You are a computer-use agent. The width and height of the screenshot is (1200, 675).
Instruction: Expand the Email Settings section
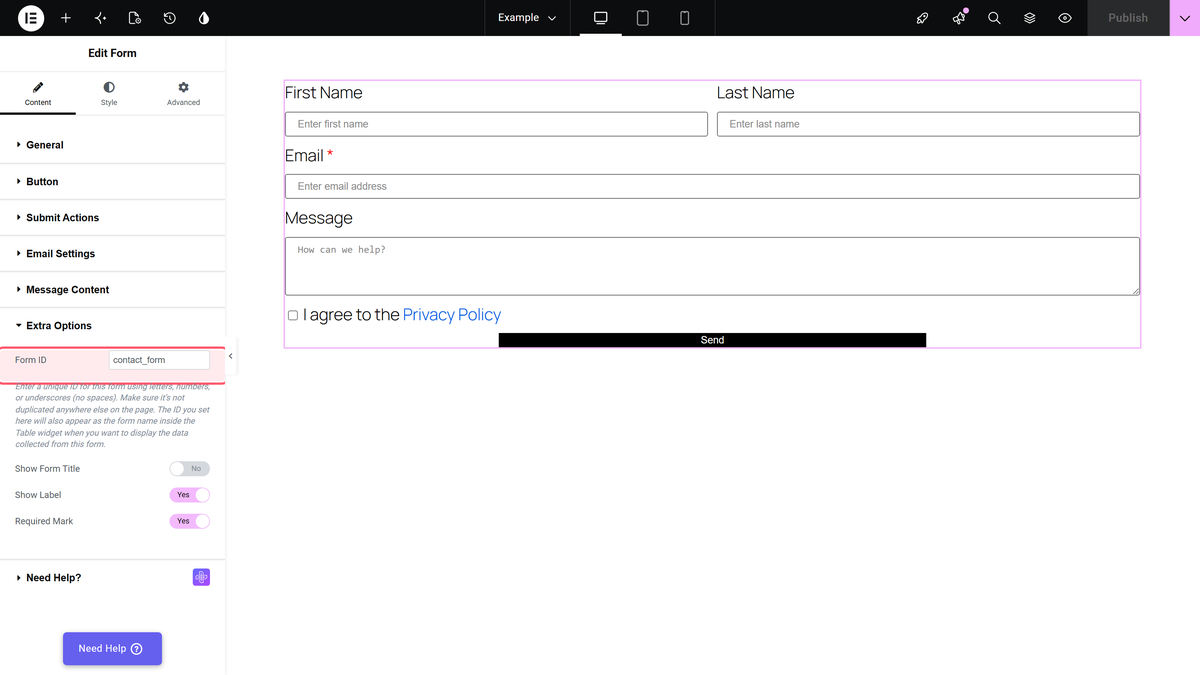click(x=112, y=254)
